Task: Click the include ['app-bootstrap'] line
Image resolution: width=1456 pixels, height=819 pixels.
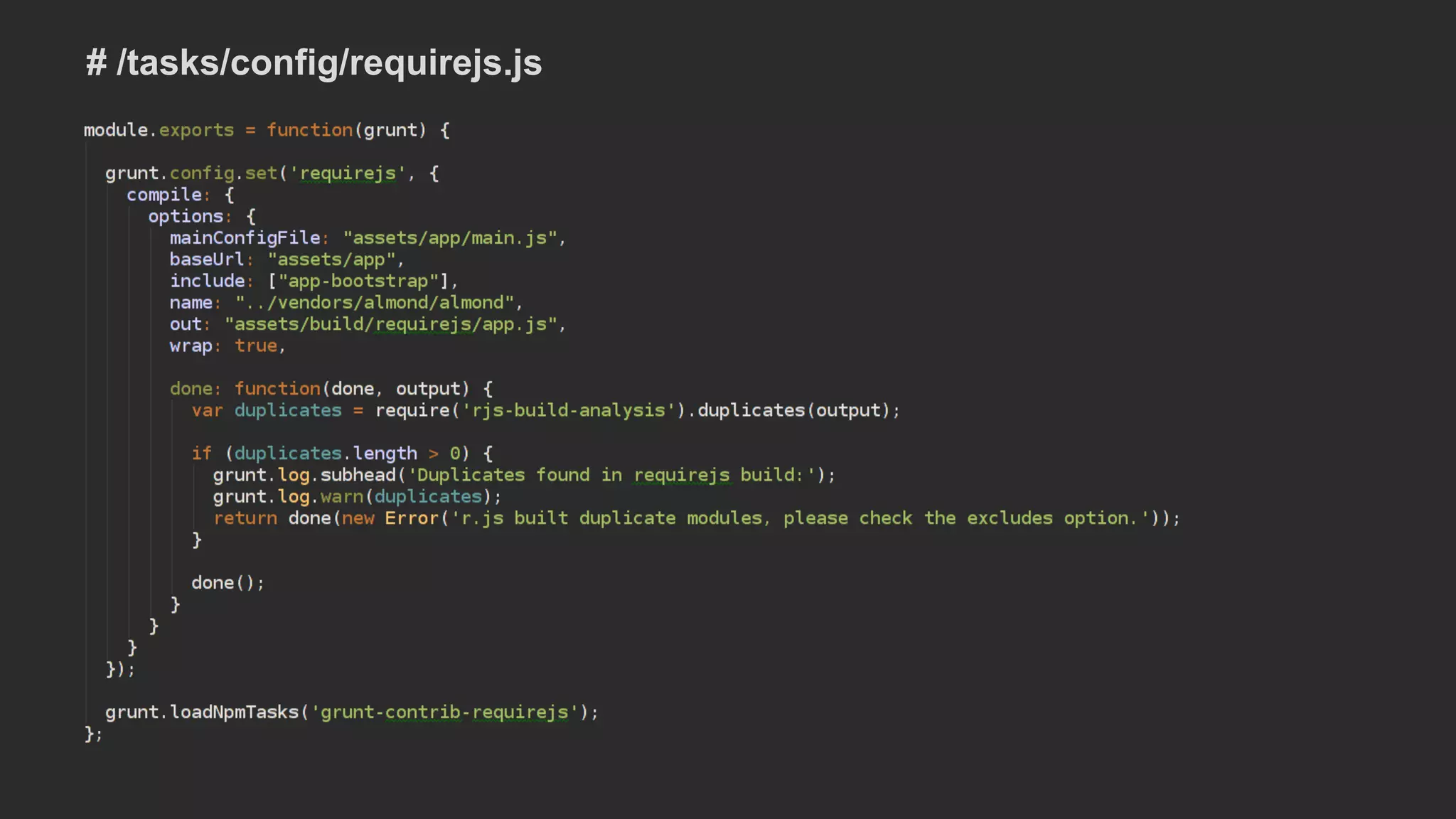Action: pos(314,281)
